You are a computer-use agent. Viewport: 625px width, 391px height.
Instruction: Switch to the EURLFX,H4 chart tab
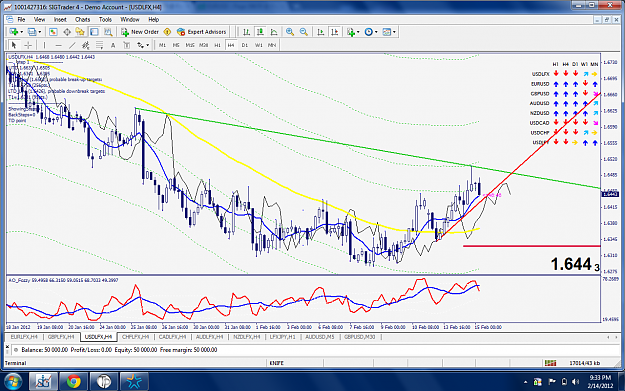point(24,337)
